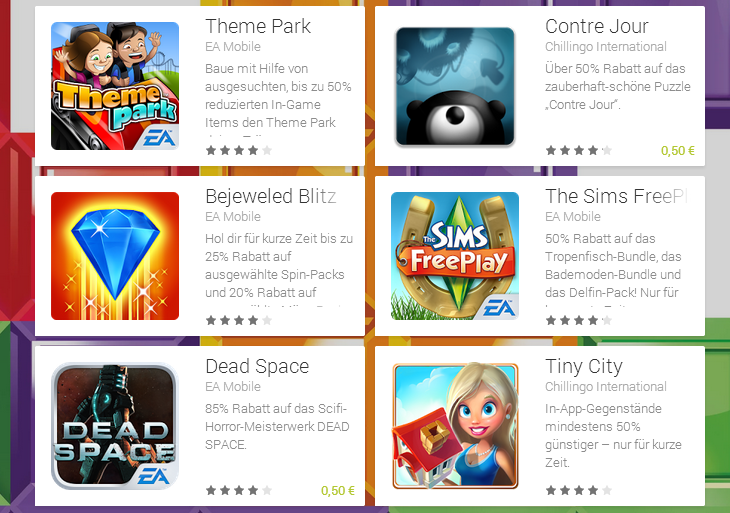
Task: Click the Dead Space title
Action: 257,366
